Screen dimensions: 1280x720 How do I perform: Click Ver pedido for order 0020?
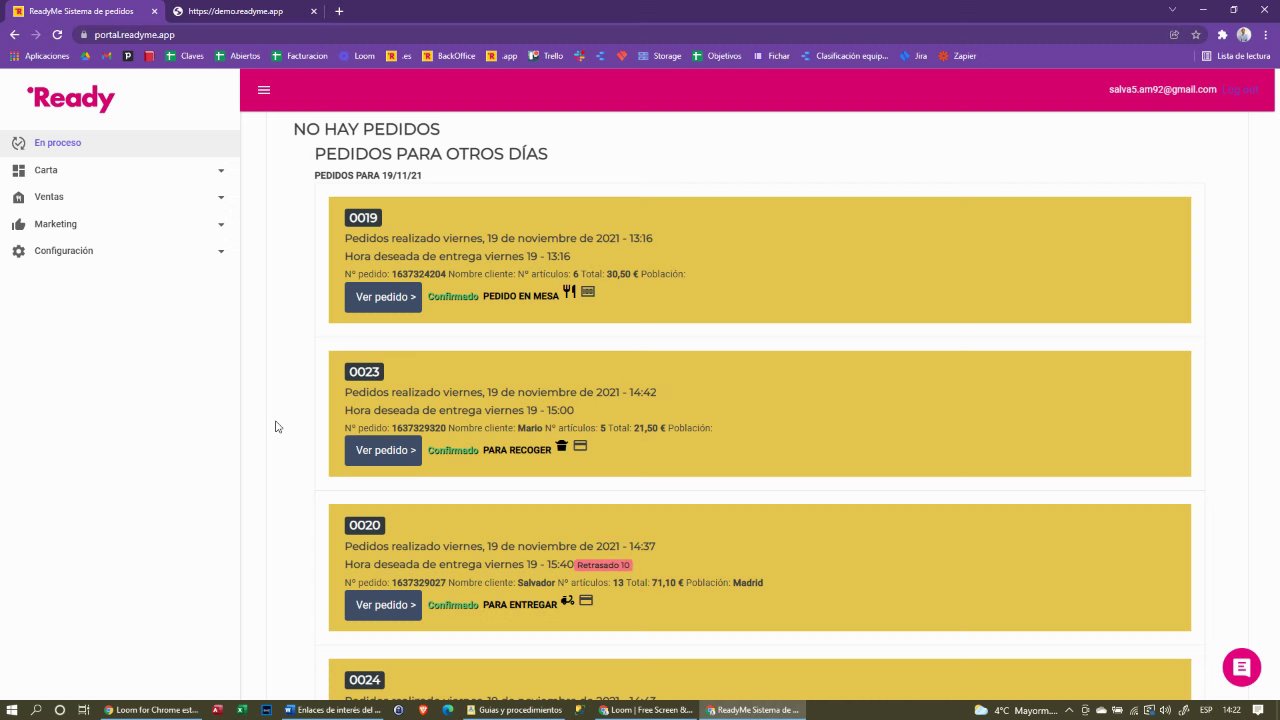tap(383, 605)
